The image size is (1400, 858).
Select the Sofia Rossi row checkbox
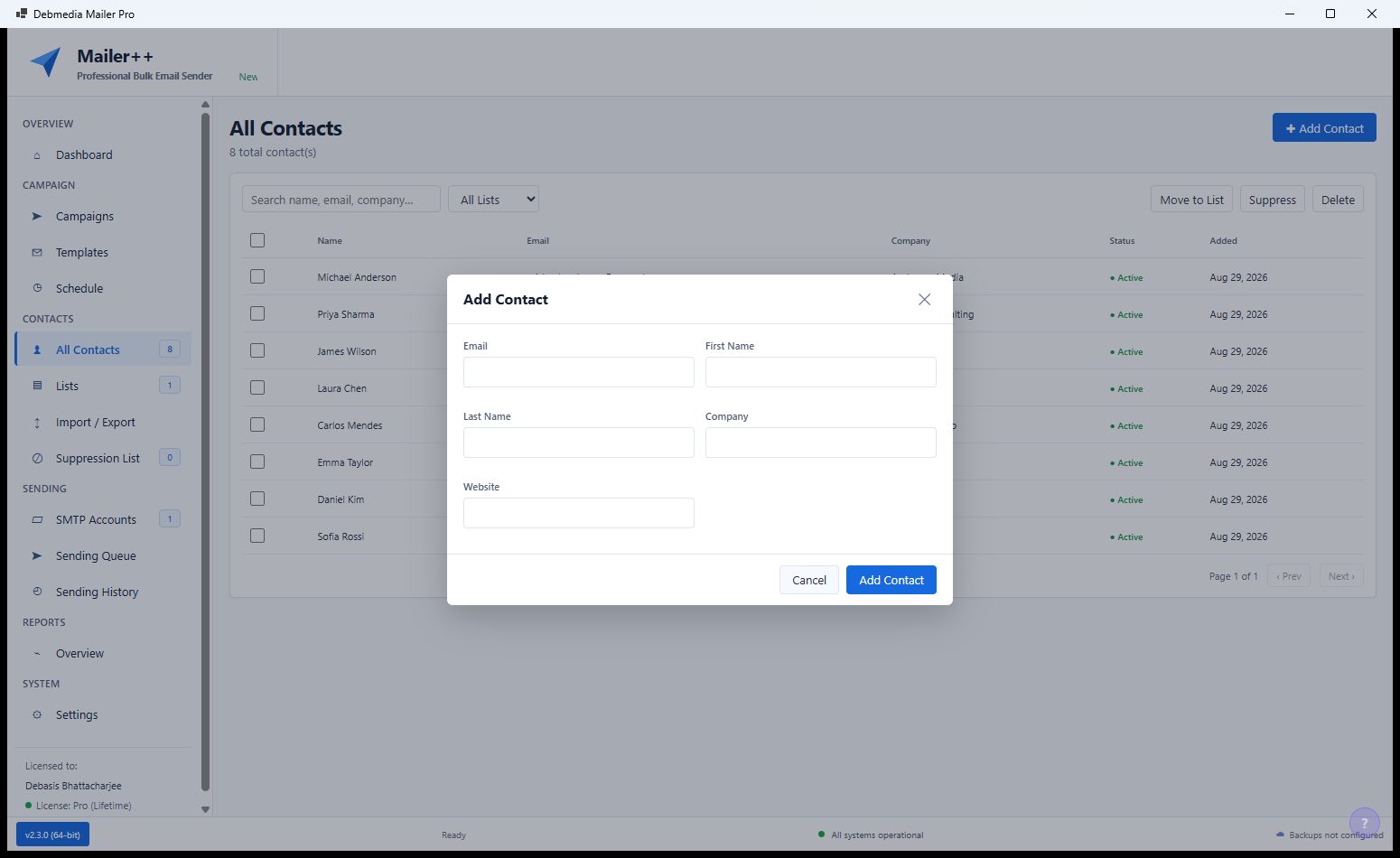(257, 536)
